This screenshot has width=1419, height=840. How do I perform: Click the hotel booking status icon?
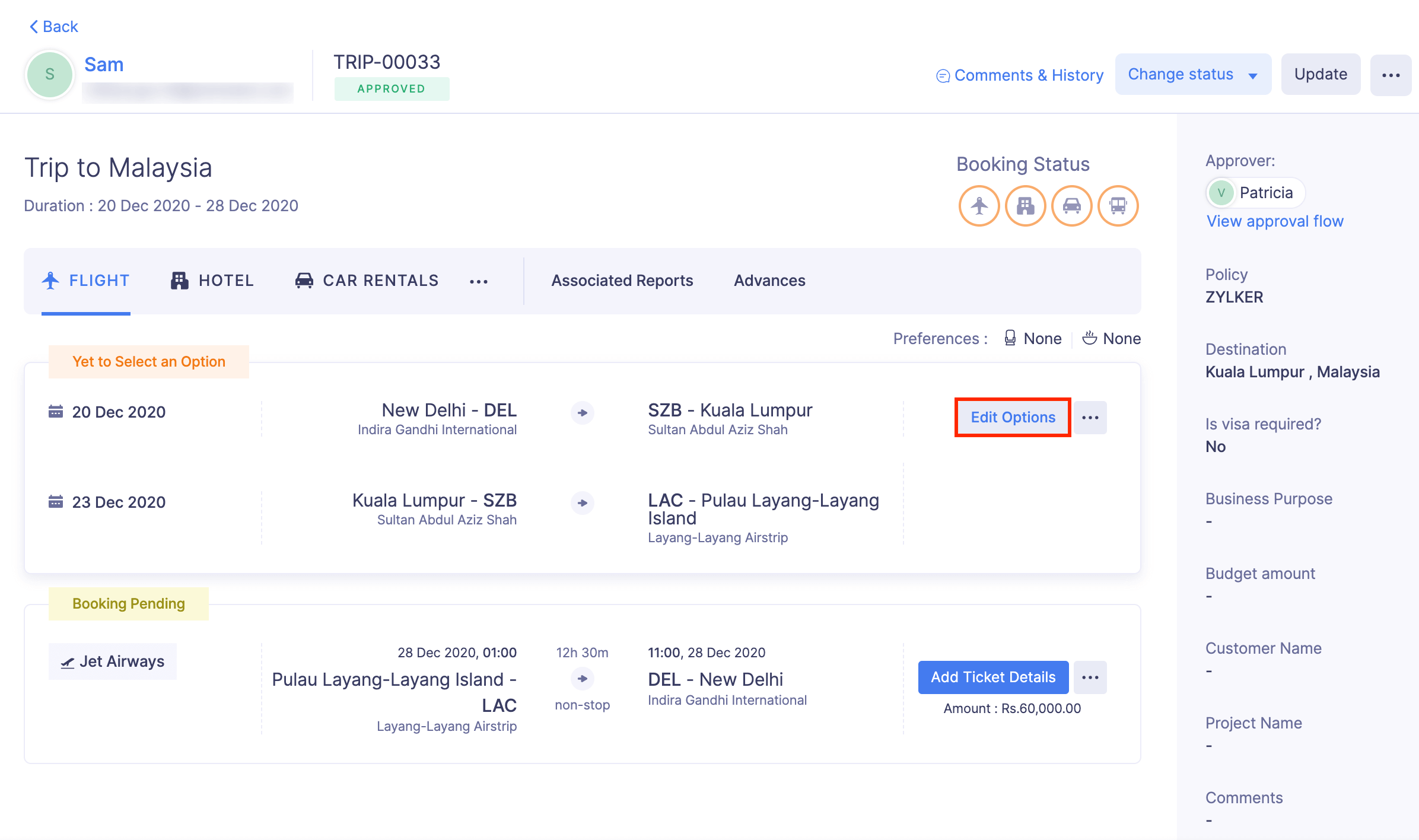1025,206
